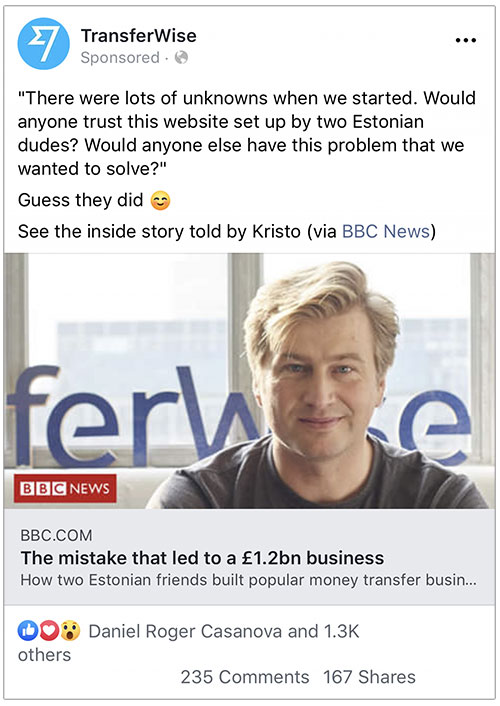Click the red heart Love reaction icon
The width and height of the screenshot is (500, 706).
tap(49, 631)
